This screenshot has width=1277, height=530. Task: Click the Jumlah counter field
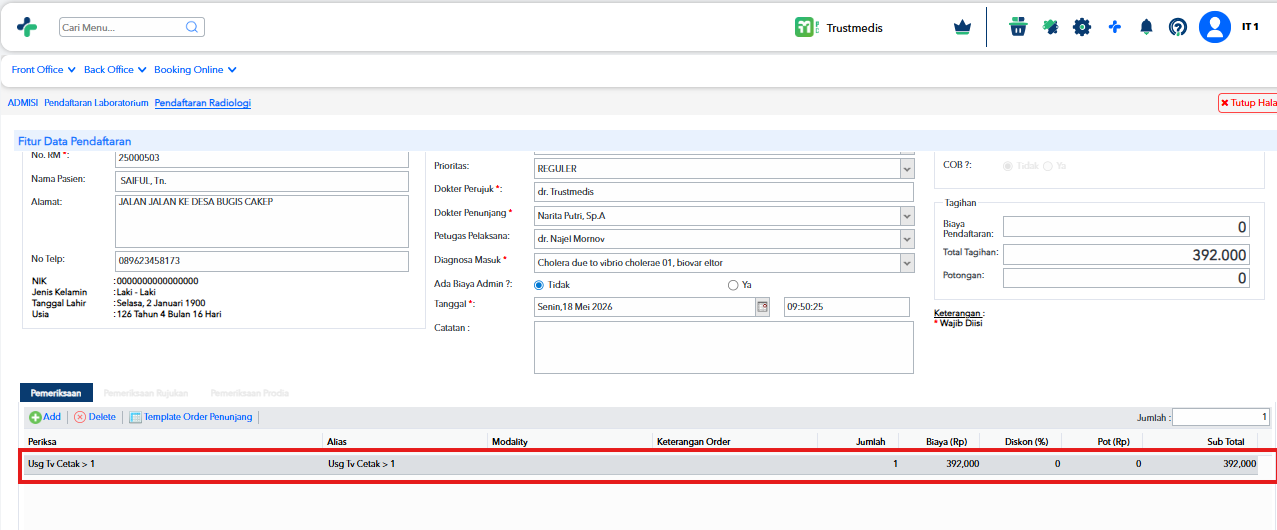[1221, 417]
